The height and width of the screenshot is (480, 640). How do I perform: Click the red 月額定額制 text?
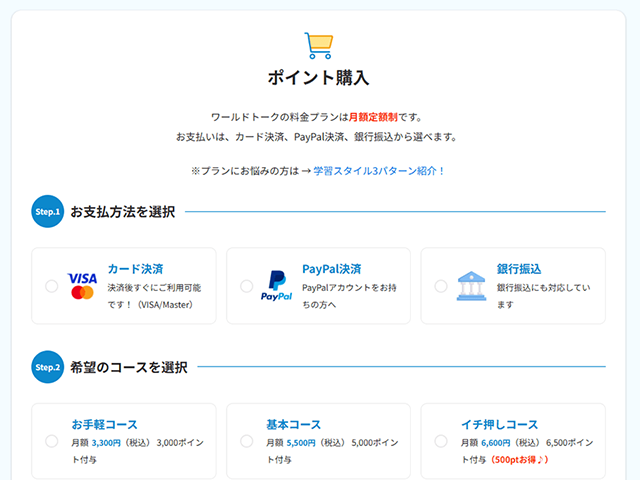click(373, 117)
